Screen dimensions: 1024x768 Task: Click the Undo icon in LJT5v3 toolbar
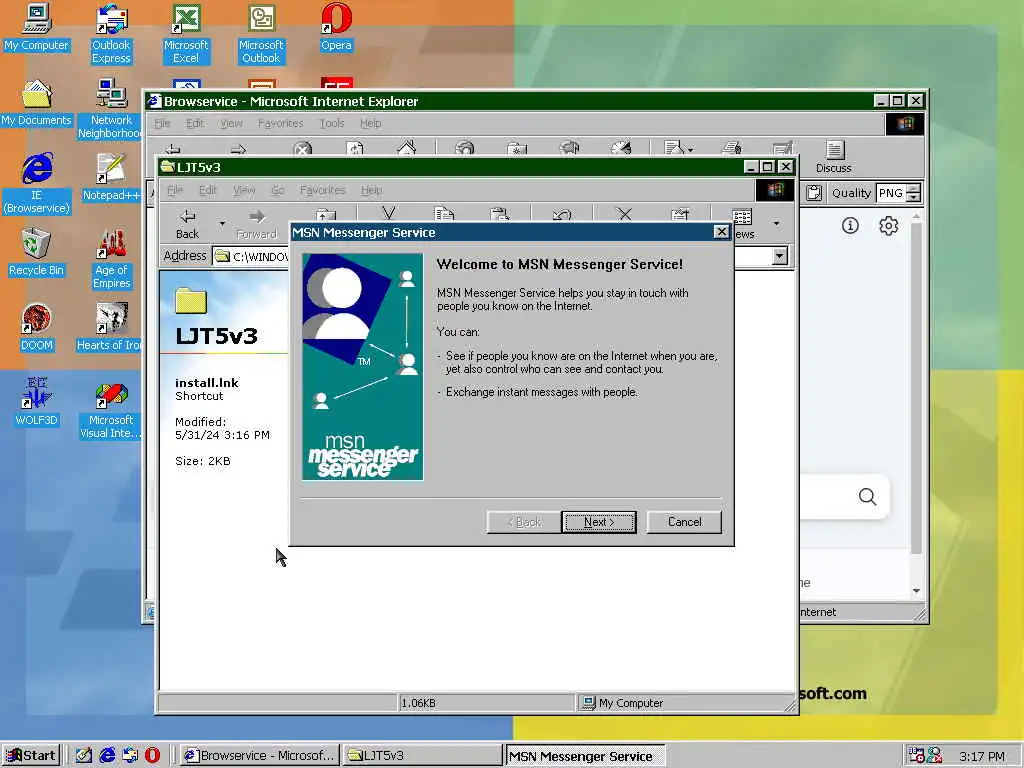coord(562,214)
